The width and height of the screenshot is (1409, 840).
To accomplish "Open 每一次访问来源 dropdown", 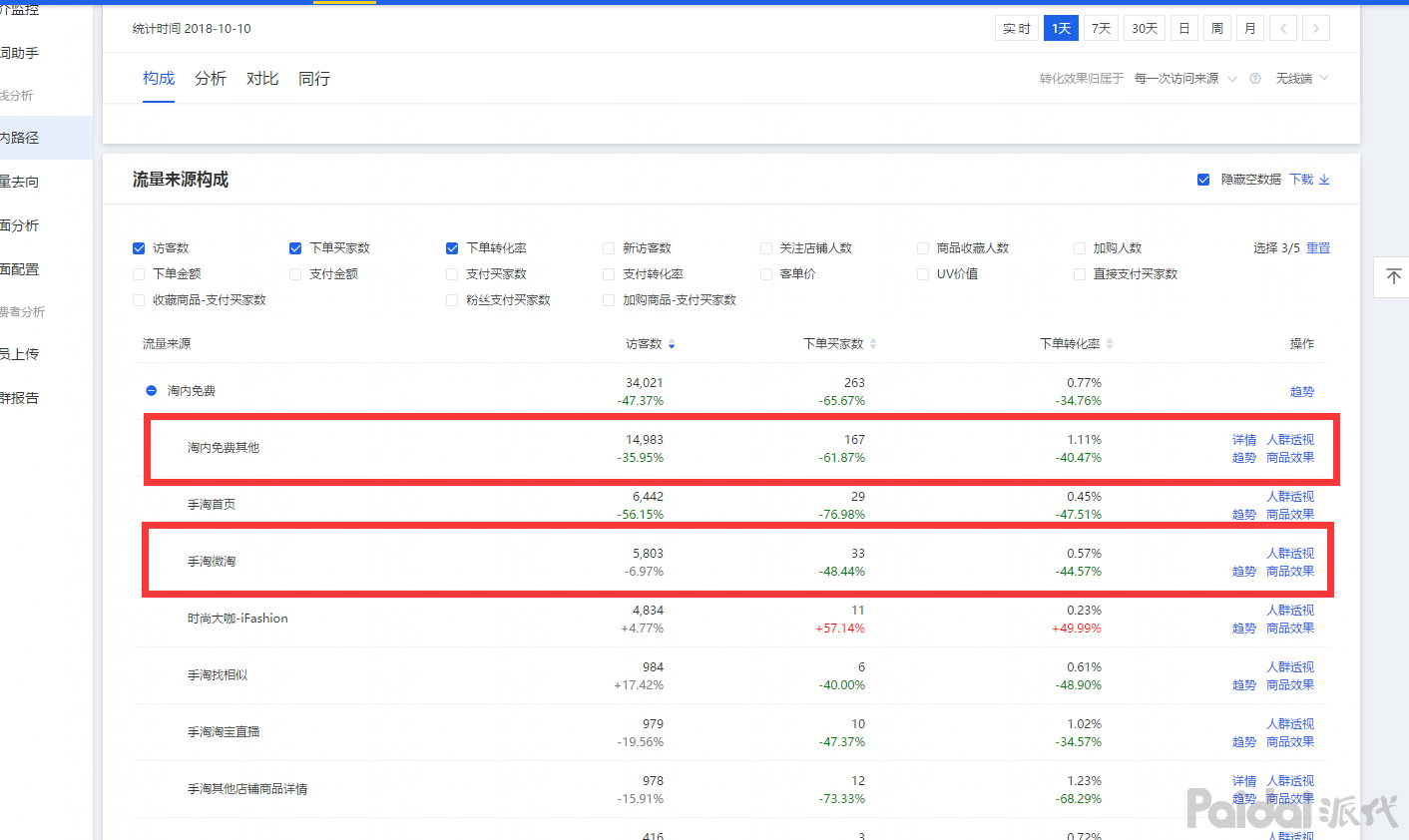I will click(1185, 79).
